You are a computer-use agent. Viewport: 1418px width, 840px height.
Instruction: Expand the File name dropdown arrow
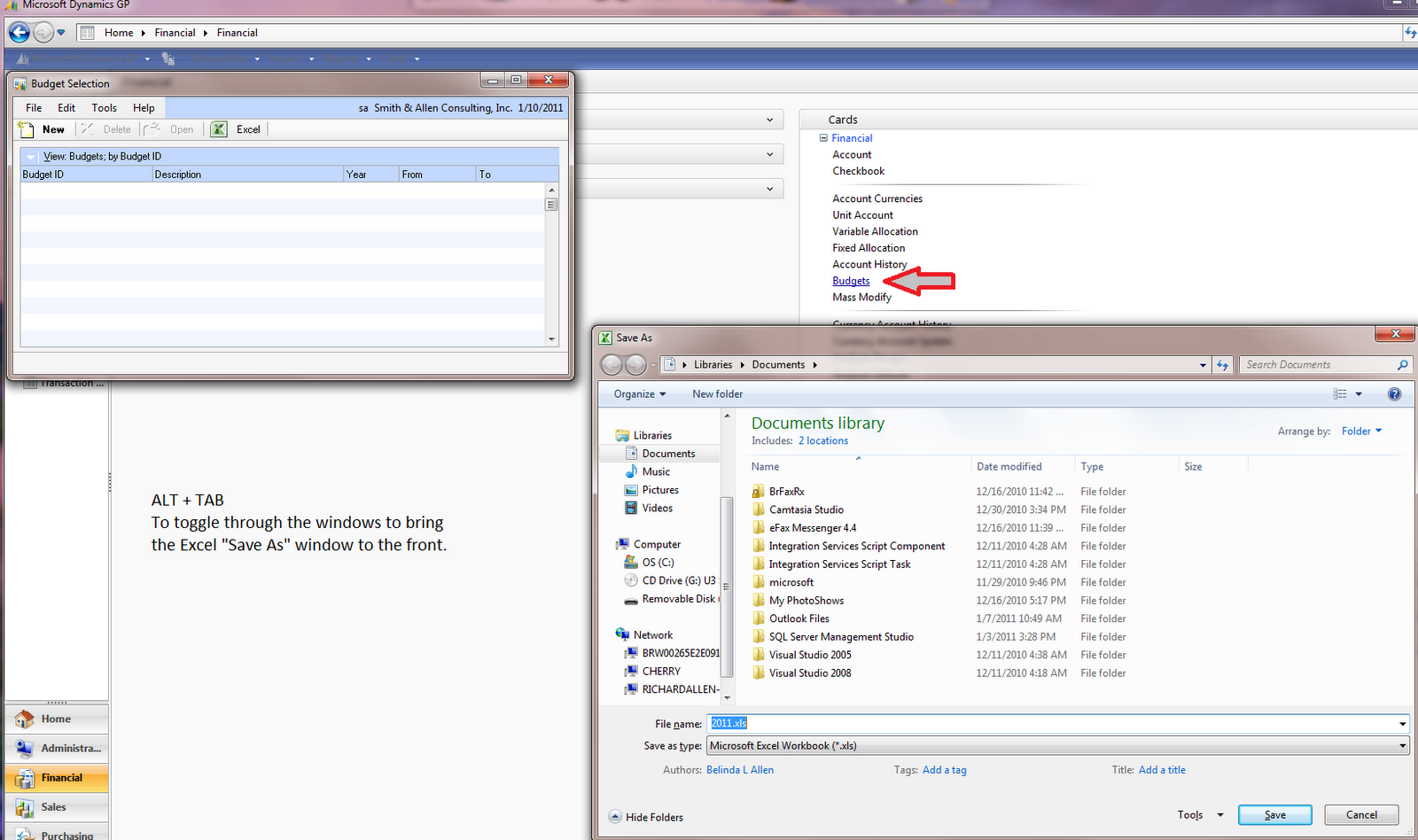(1402, 724)
